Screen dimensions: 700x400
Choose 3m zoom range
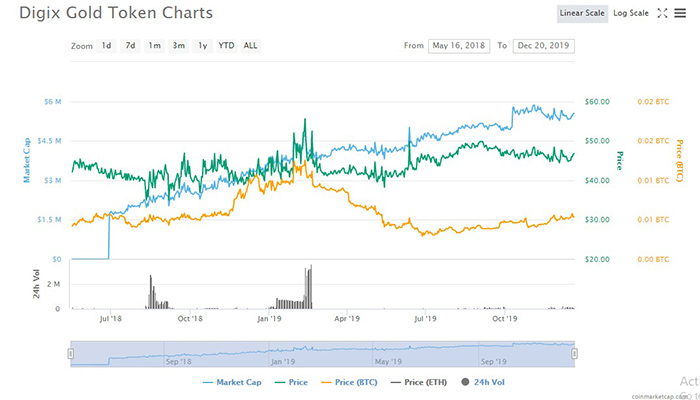(x=178, y=46)
